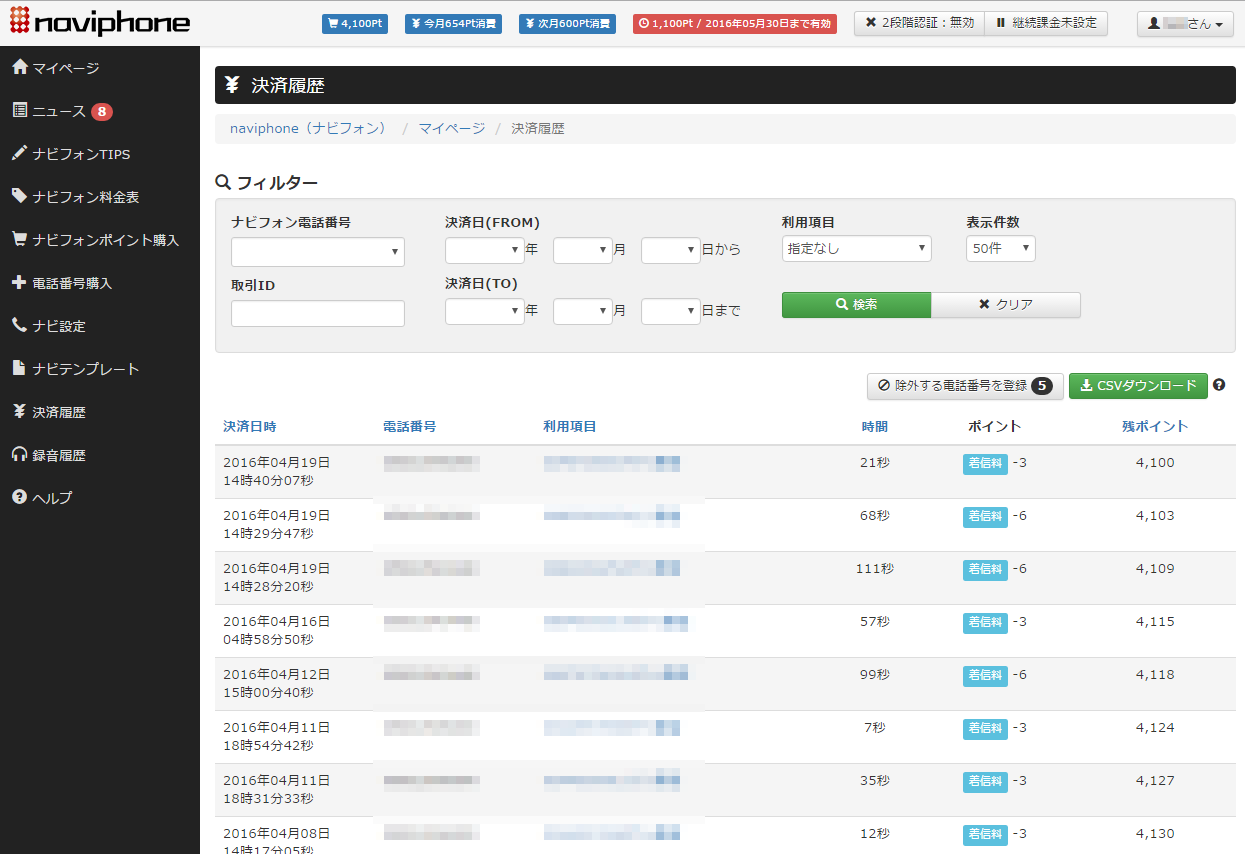
Task: Click the 4,100 remaining points value
Action: click(1155, 463)
